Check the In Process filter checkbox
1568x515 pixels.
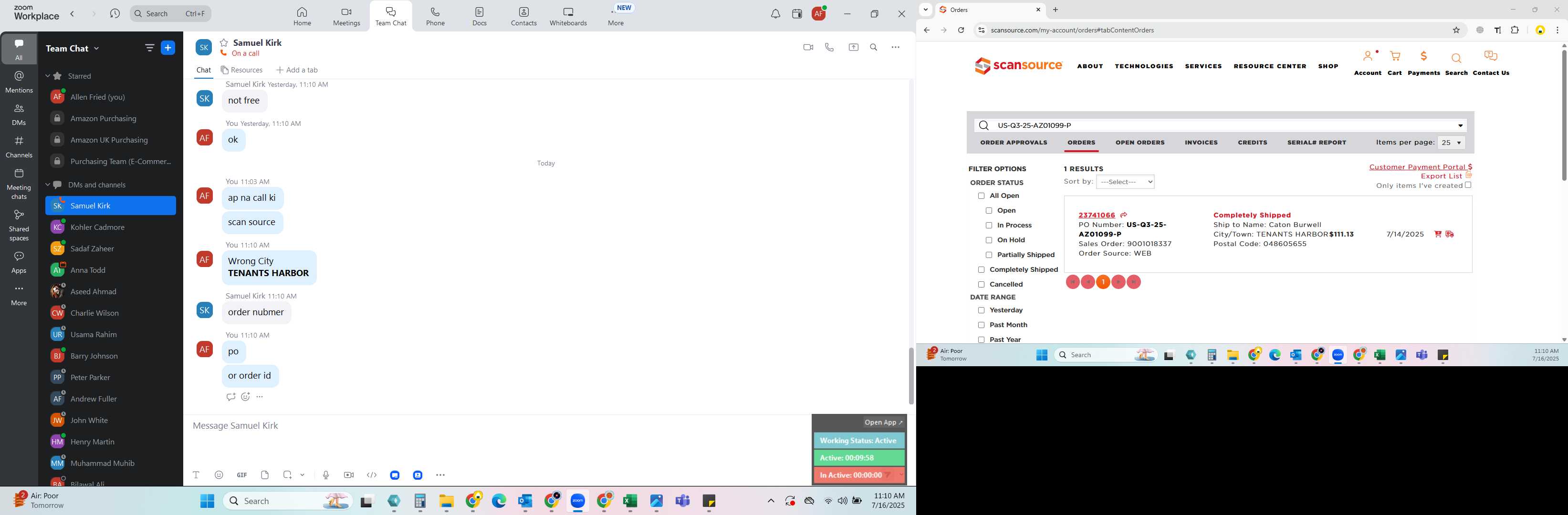pyautogui.click(x=989, y=226)
